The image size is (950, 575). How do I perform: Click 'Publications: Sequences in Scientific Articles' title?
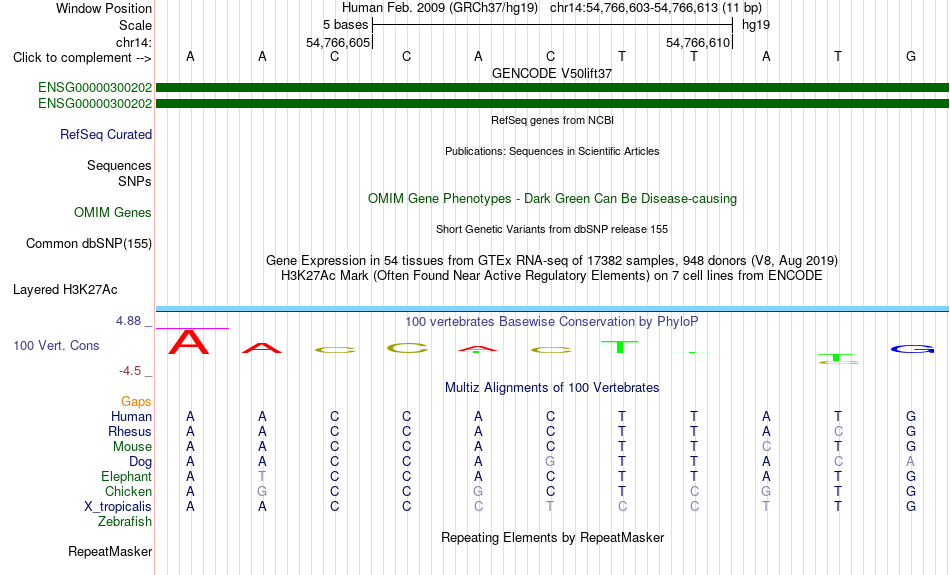point(552,151)
